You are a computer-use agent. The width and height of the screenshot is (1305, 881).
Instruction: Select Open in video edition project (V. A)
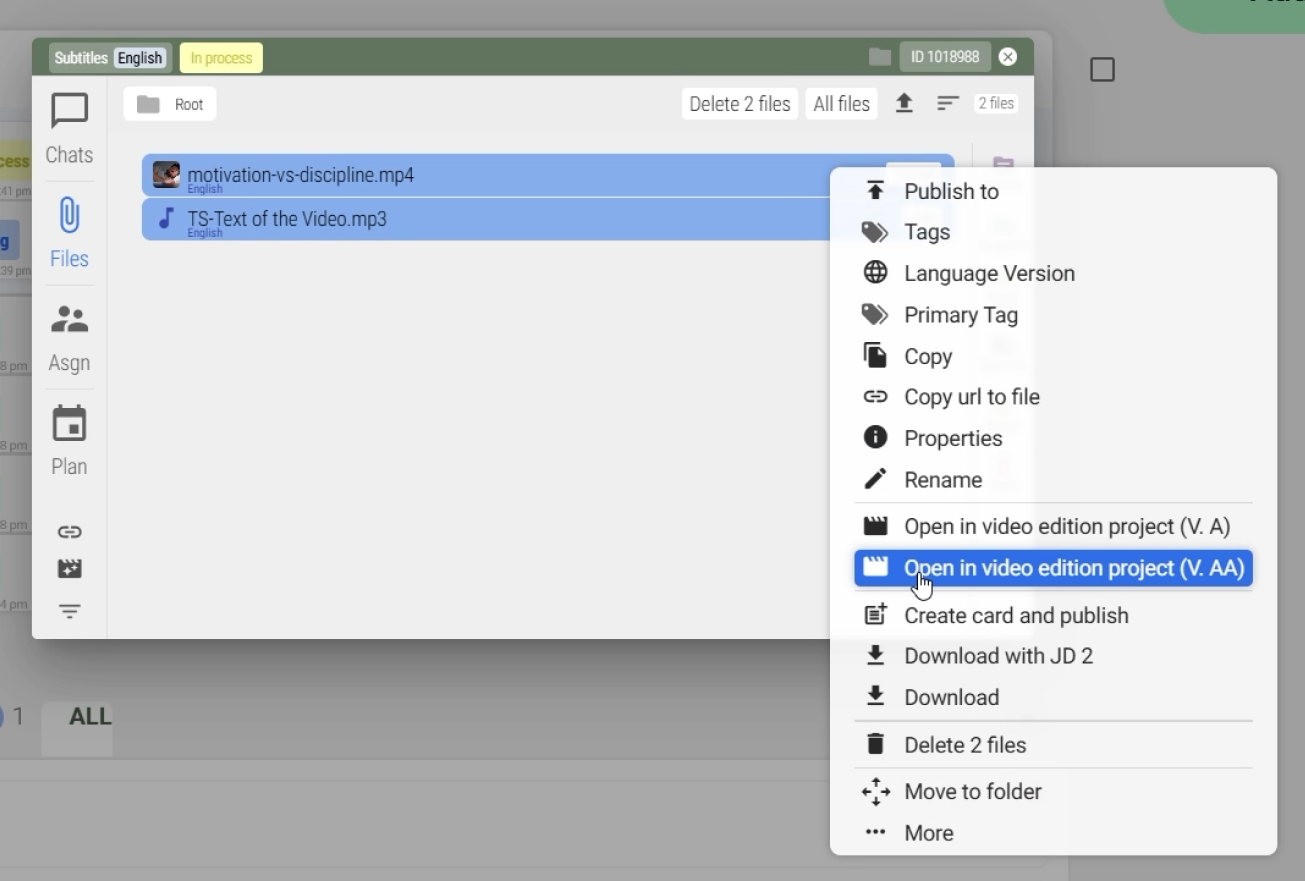tap(1066, 527)
